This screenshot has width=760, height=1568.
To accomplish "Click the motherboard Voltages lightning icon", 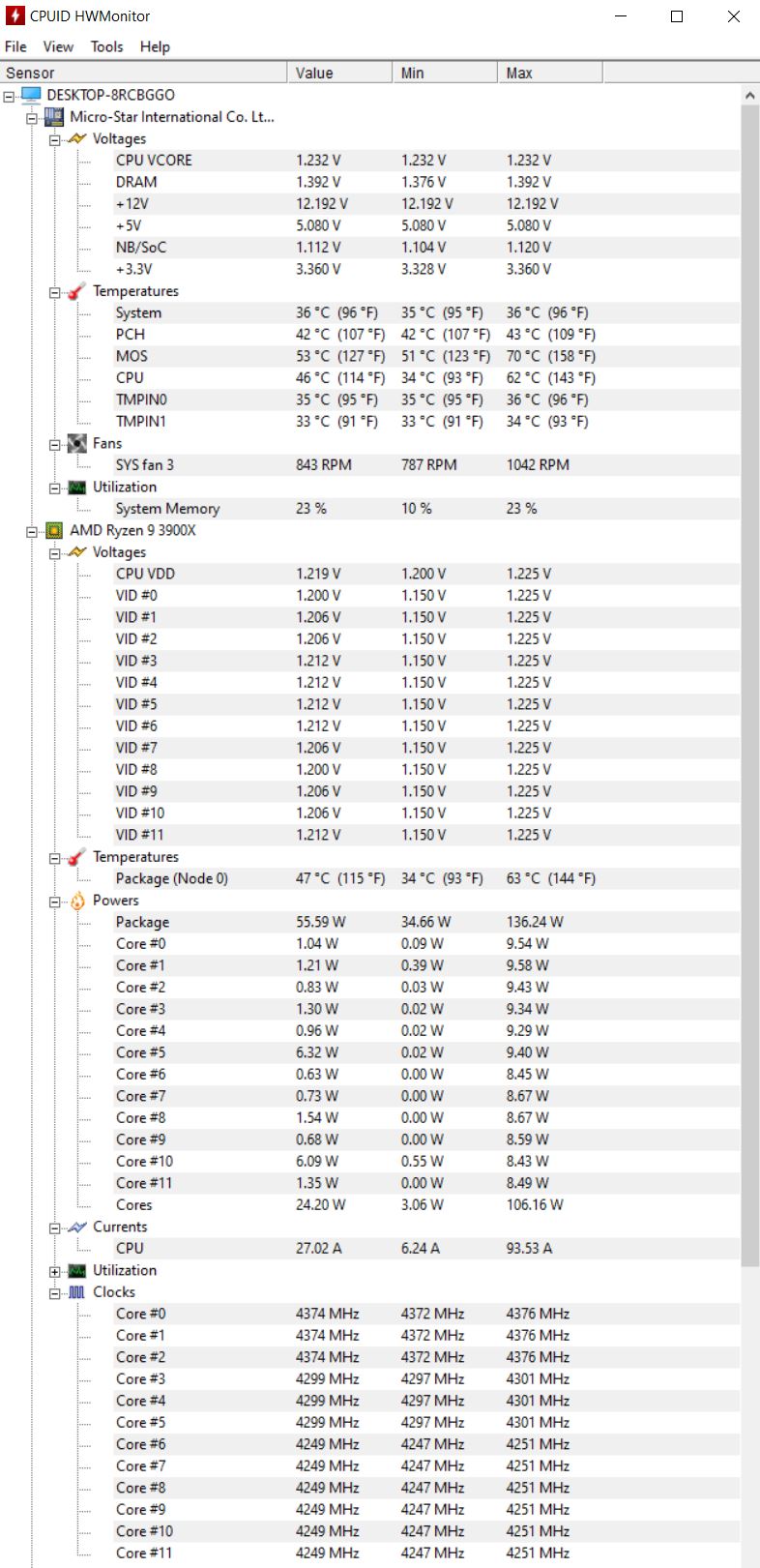I will [x=77, y=138].
